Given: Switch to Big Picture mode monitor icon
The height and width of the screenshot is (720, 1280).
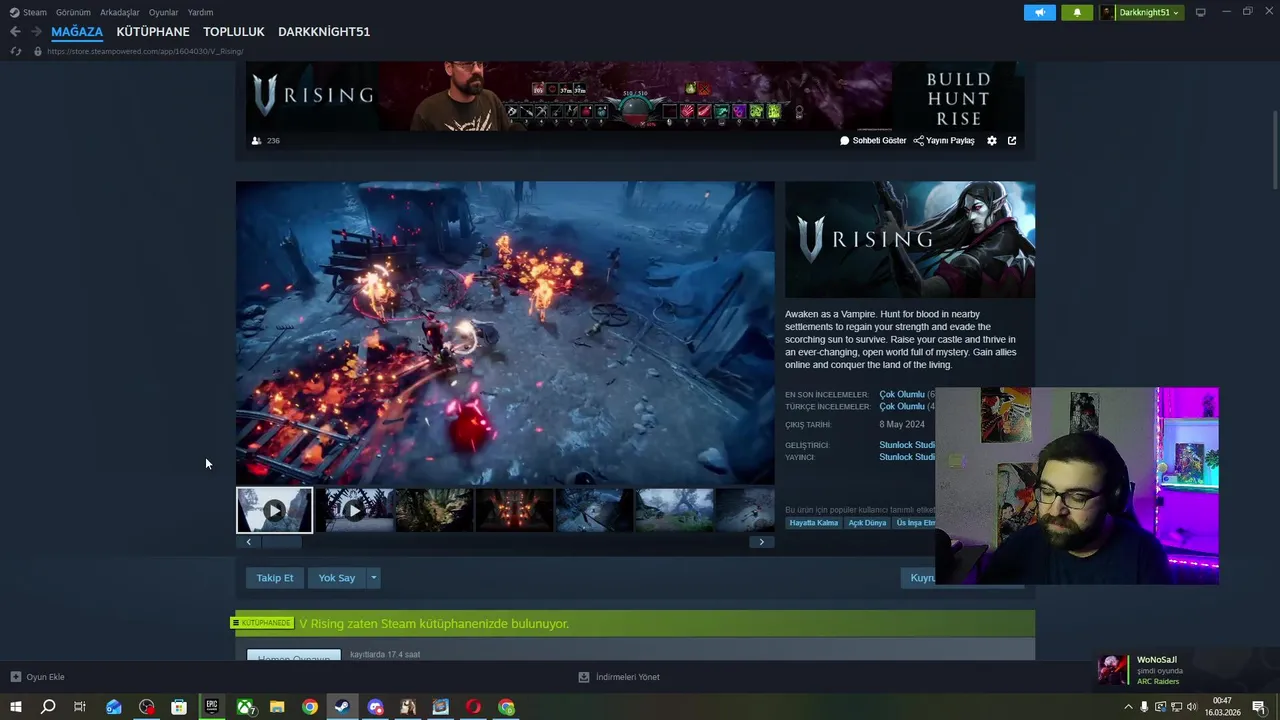Looking at the screenshot, I should (1201, 12).
